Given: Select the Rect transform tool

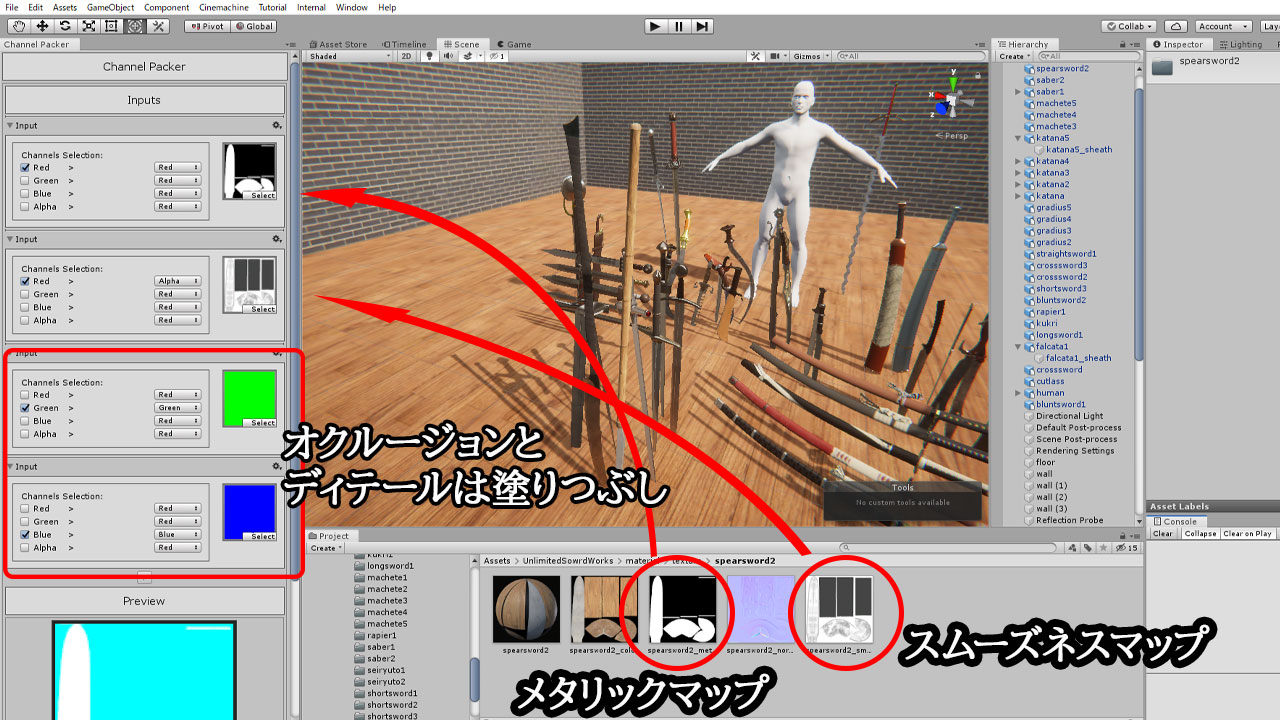Looking at the screenshot, I should pyautogui.click(x=111, y=26).
